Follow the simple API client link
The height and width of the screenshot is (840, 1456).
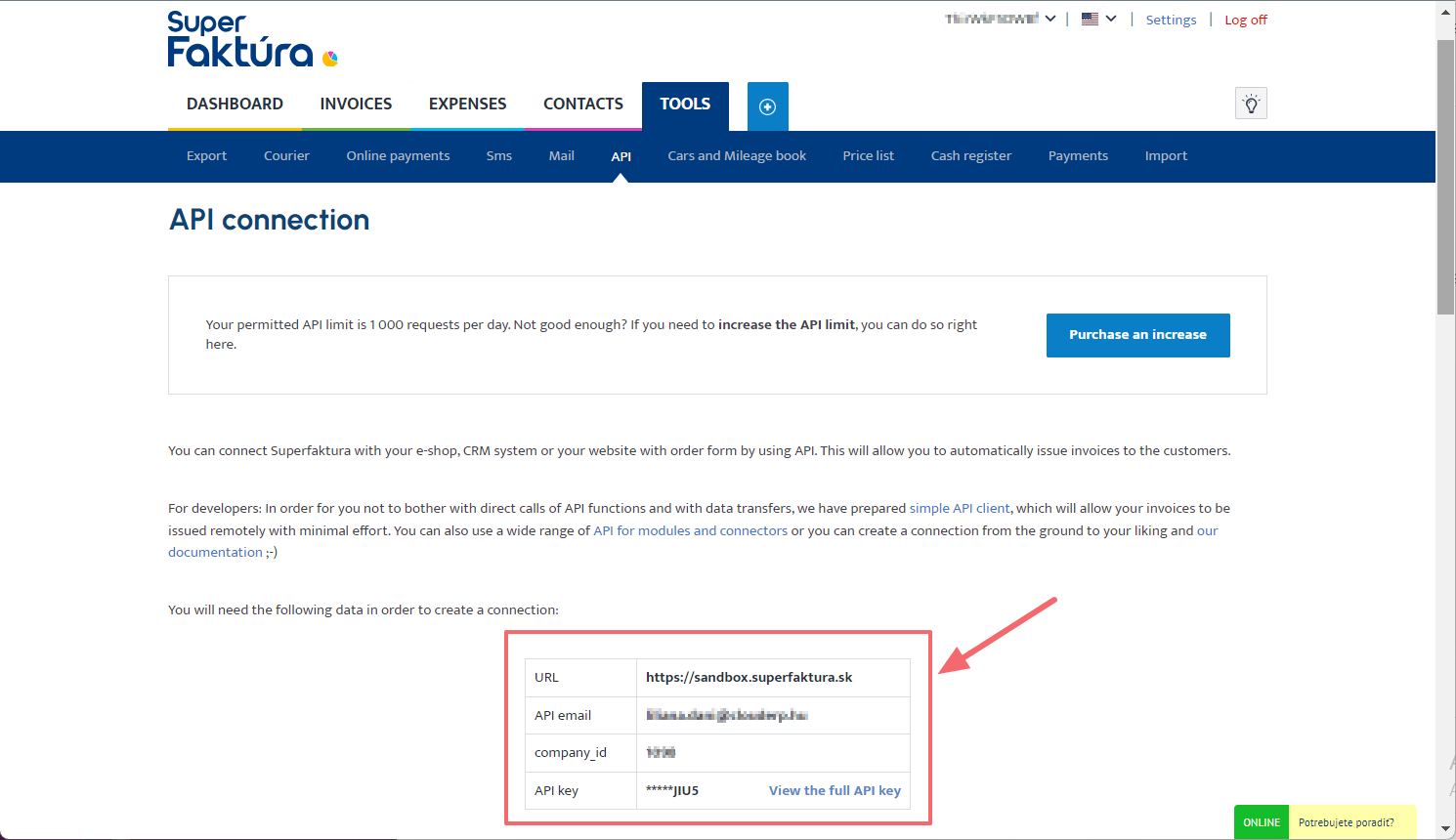[x=960, y=508]
